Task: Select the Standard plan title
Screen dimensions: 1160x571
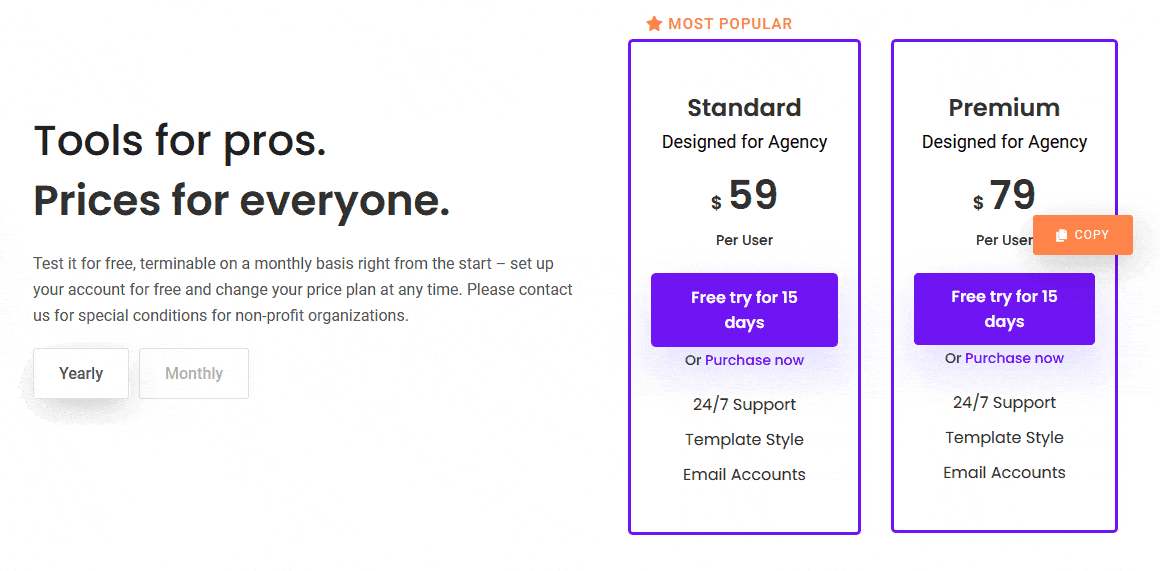Action: pos(744,108)
